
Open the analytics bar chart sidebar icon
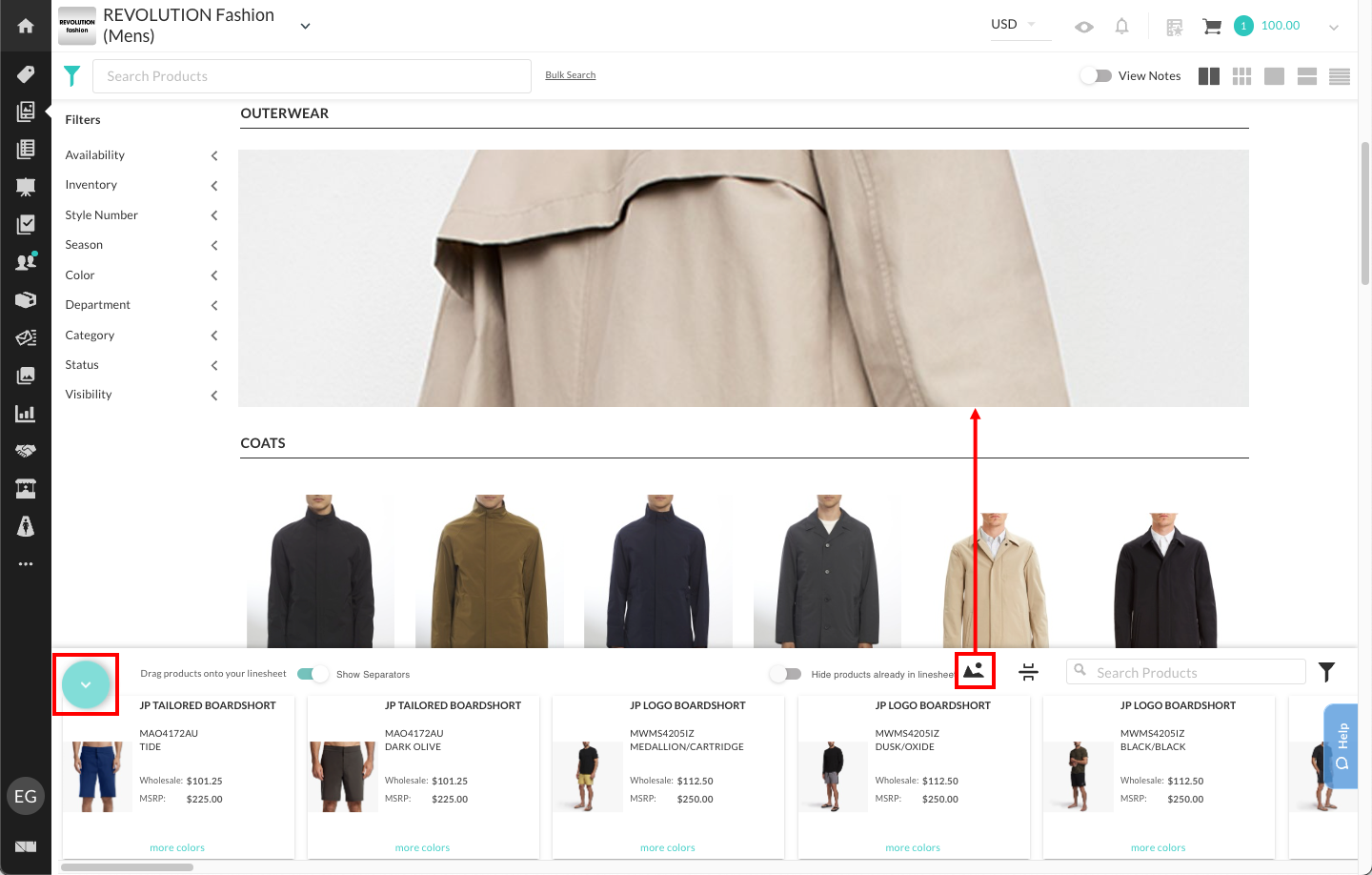pos(26,414)
